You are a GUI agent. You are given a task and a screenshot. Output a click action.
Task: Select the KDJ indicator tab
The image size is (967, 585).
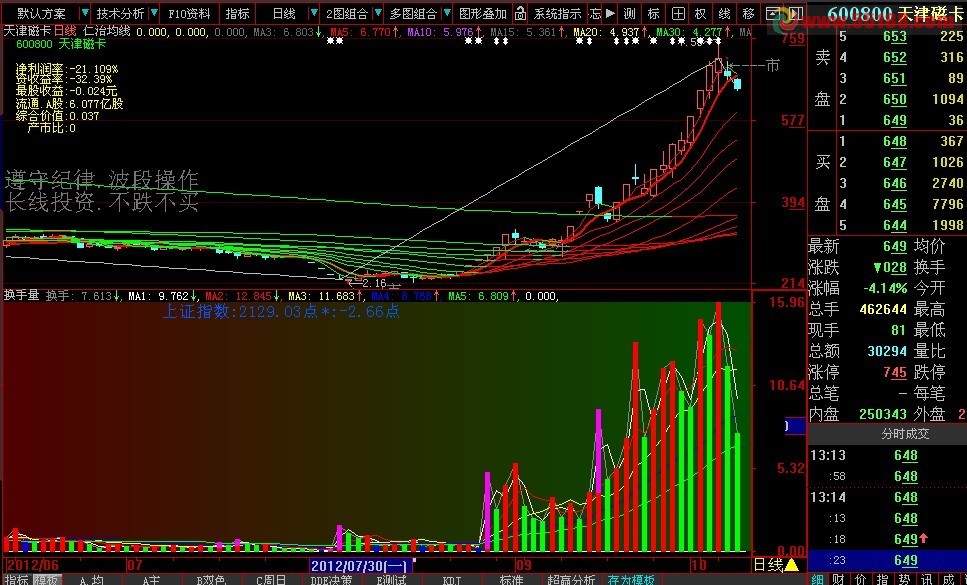pos(452,579)
